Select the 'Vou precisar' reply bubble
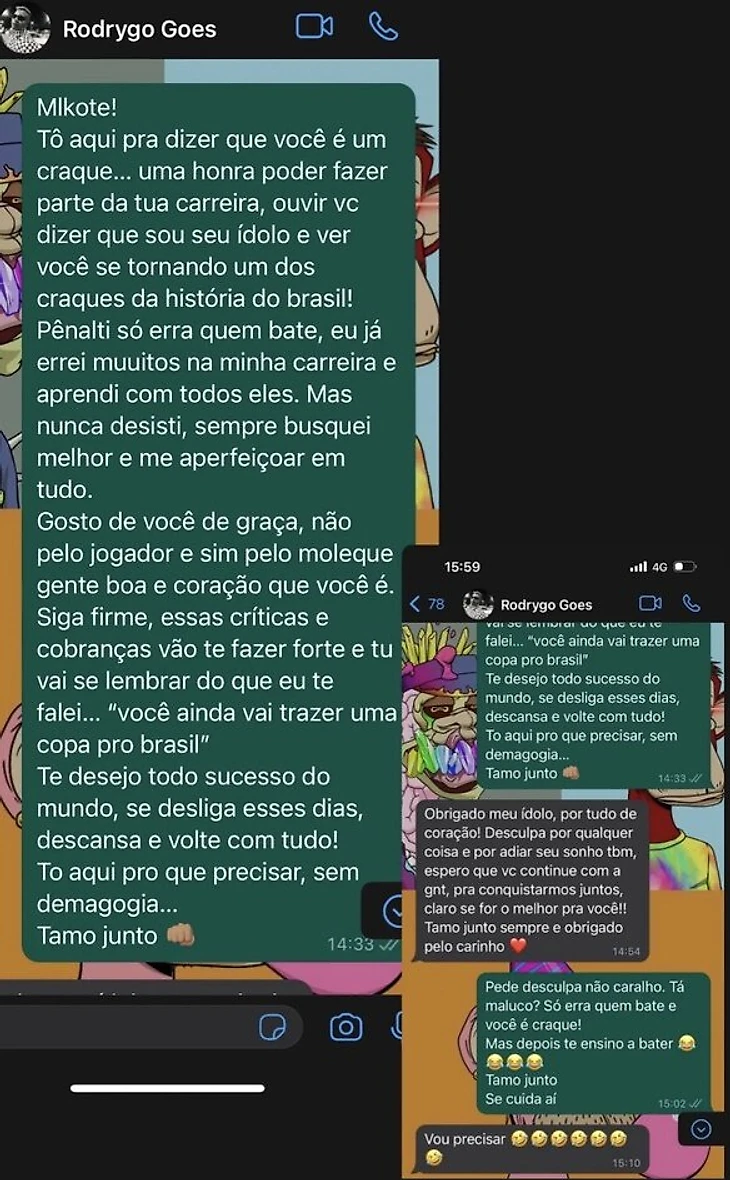Image resolution: width=730 pixels, height=1180 pixels. click(533, 1148)
